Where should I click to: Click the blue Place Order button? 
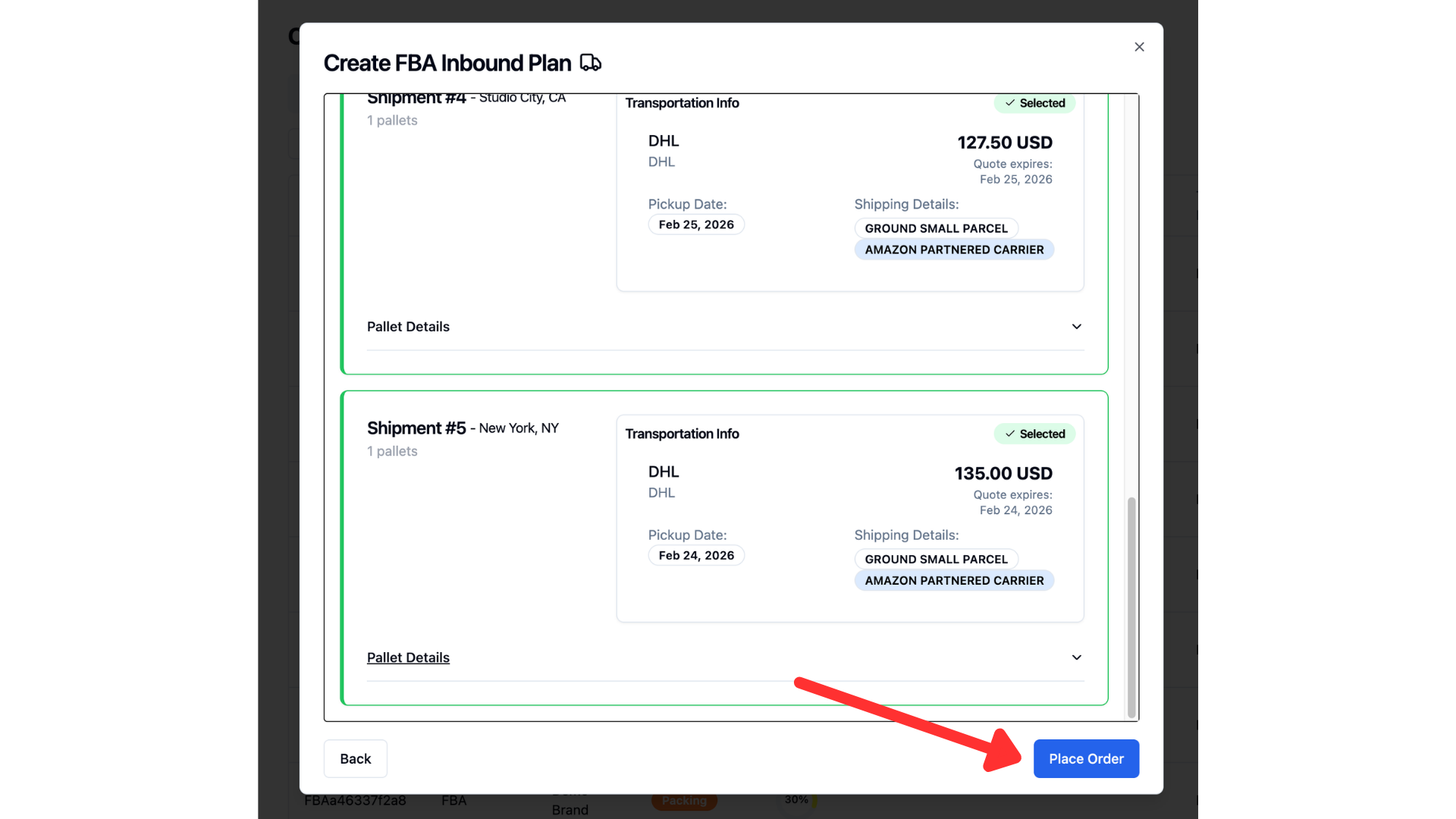pyautogui.click(x=1086, y=758)
